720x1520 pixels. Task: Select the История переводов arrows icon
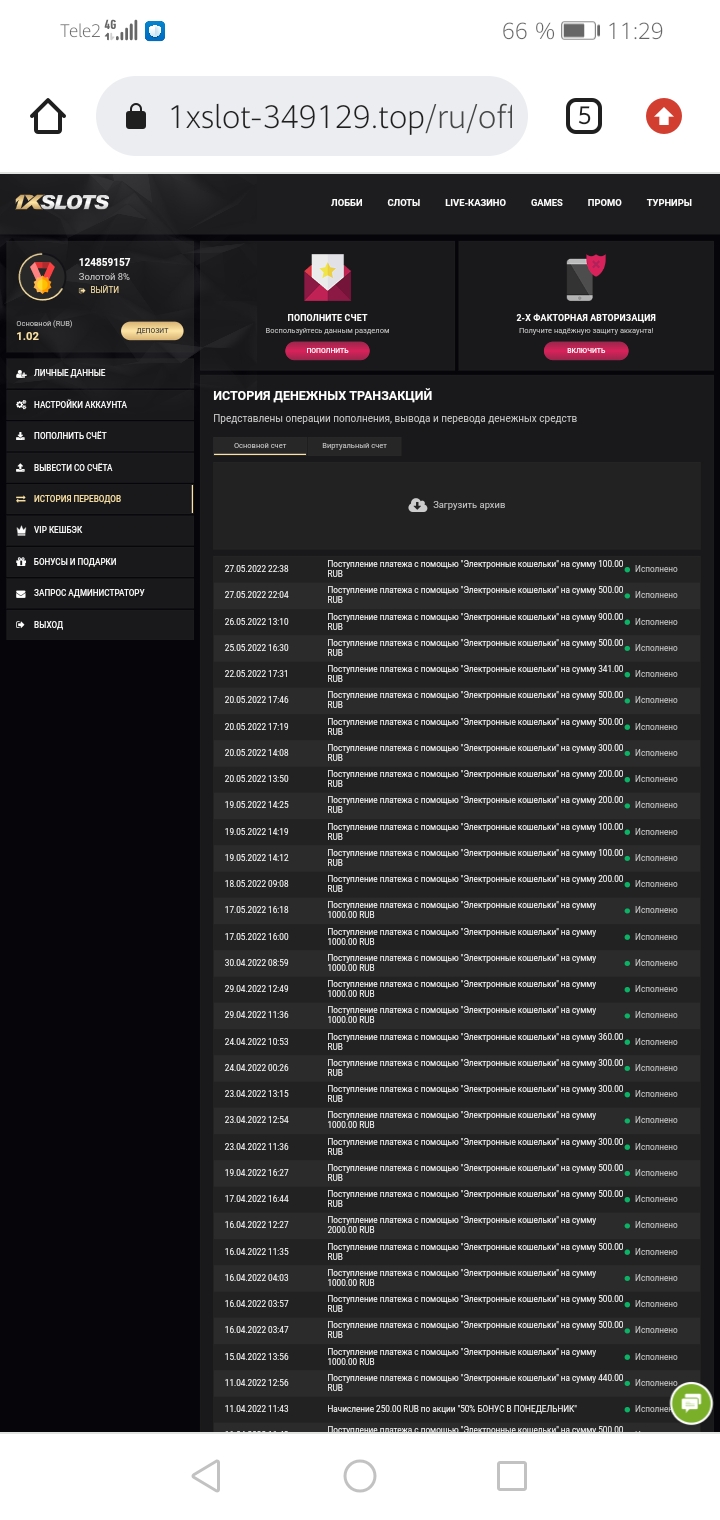[x=22, y=498]
